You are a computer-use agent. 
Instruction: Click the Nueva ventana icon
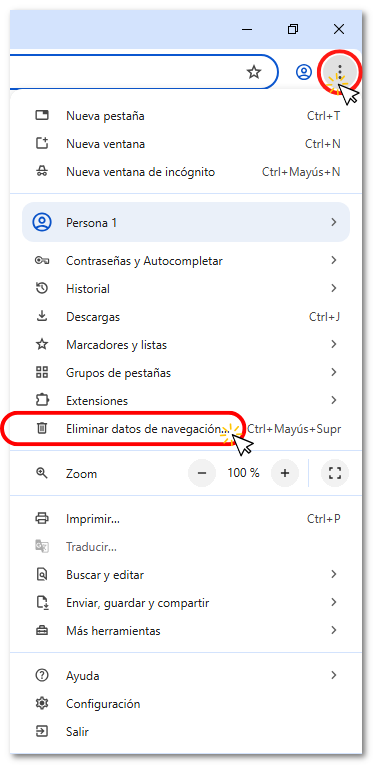tap(42, 144)
